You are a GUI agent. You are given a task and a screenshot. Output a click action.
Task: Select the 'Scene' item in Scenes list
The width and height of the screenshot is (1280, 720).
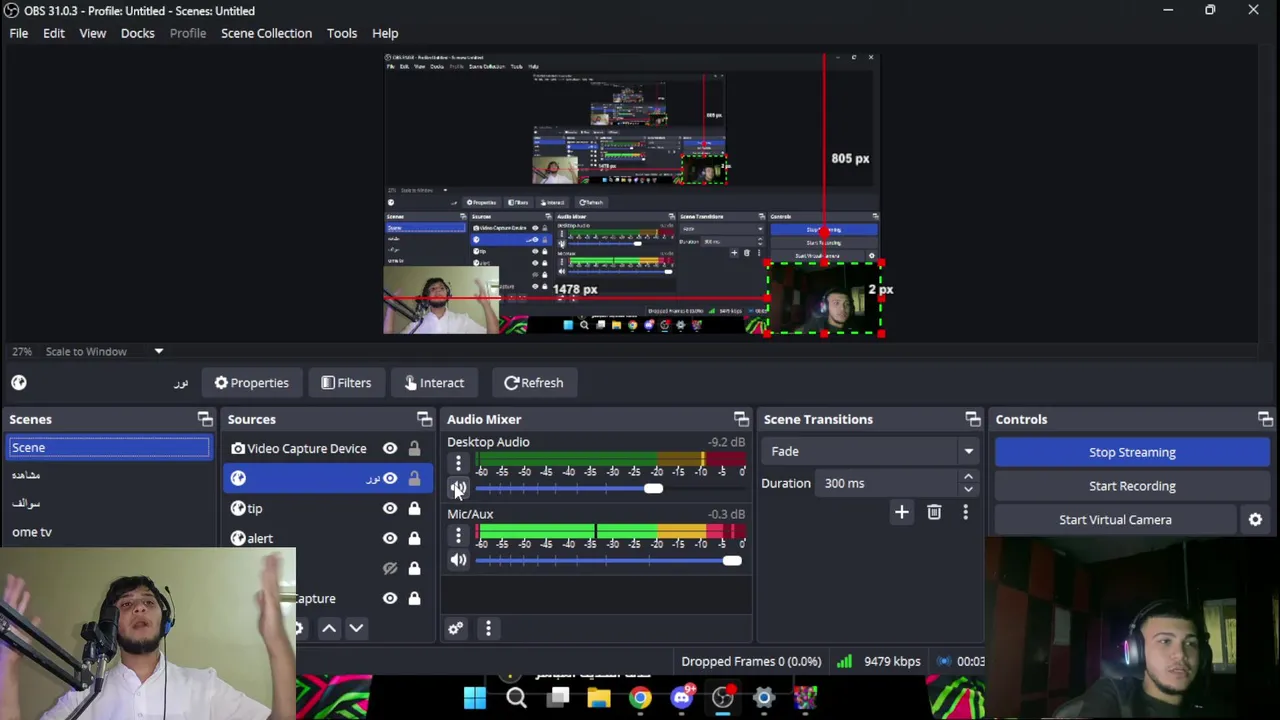[109, 448]
